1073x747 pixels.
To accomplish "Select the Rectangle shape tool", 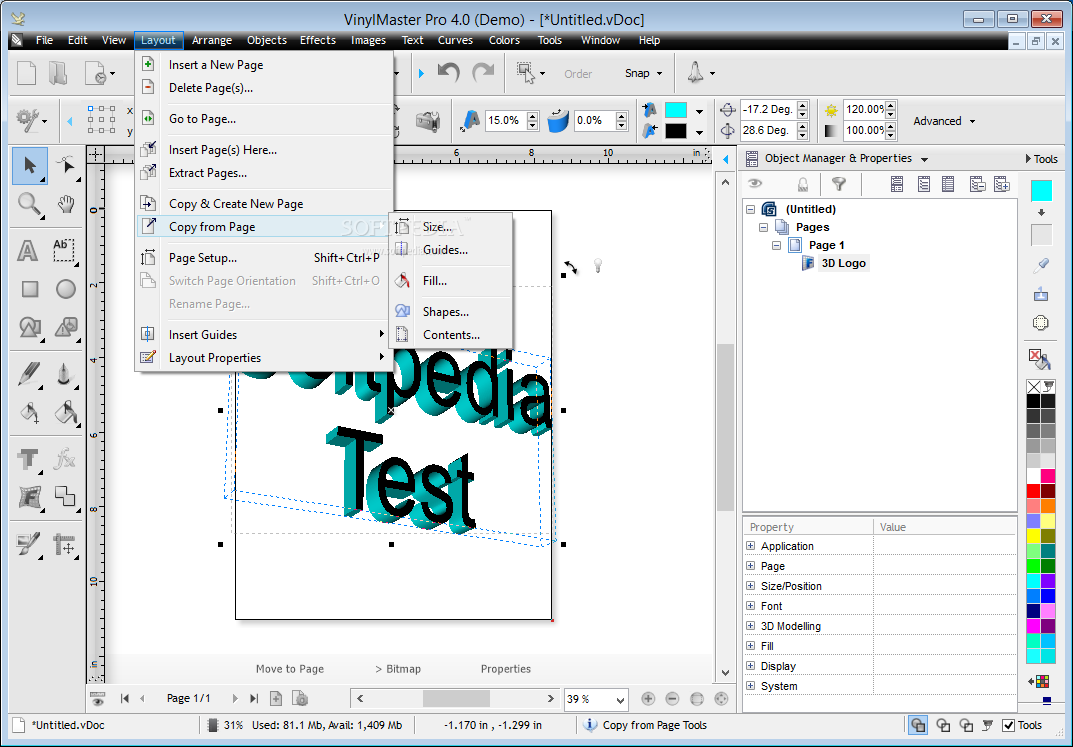I will coord(29,289).
